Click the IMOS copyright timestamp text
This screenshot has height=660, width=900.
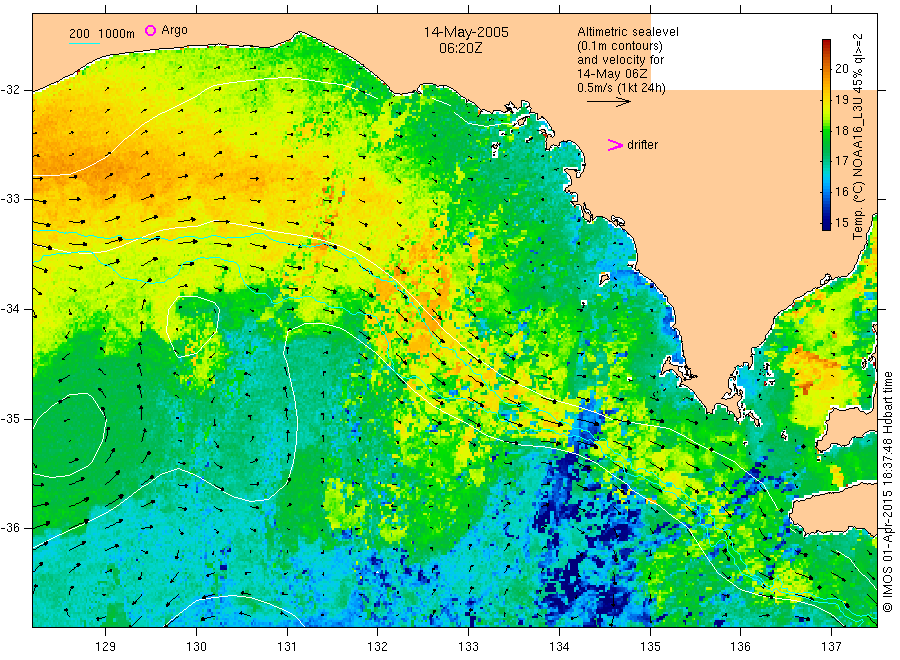[887, 492]
